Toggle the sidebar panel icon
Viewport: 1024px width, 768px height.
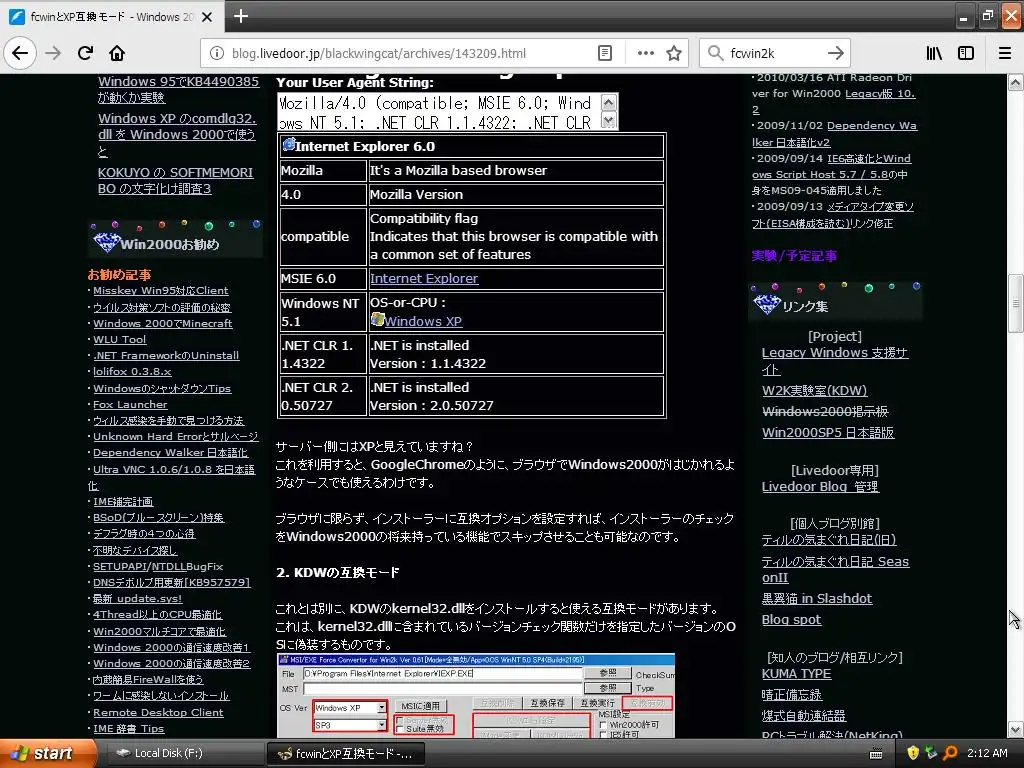[x=966, y=53]
